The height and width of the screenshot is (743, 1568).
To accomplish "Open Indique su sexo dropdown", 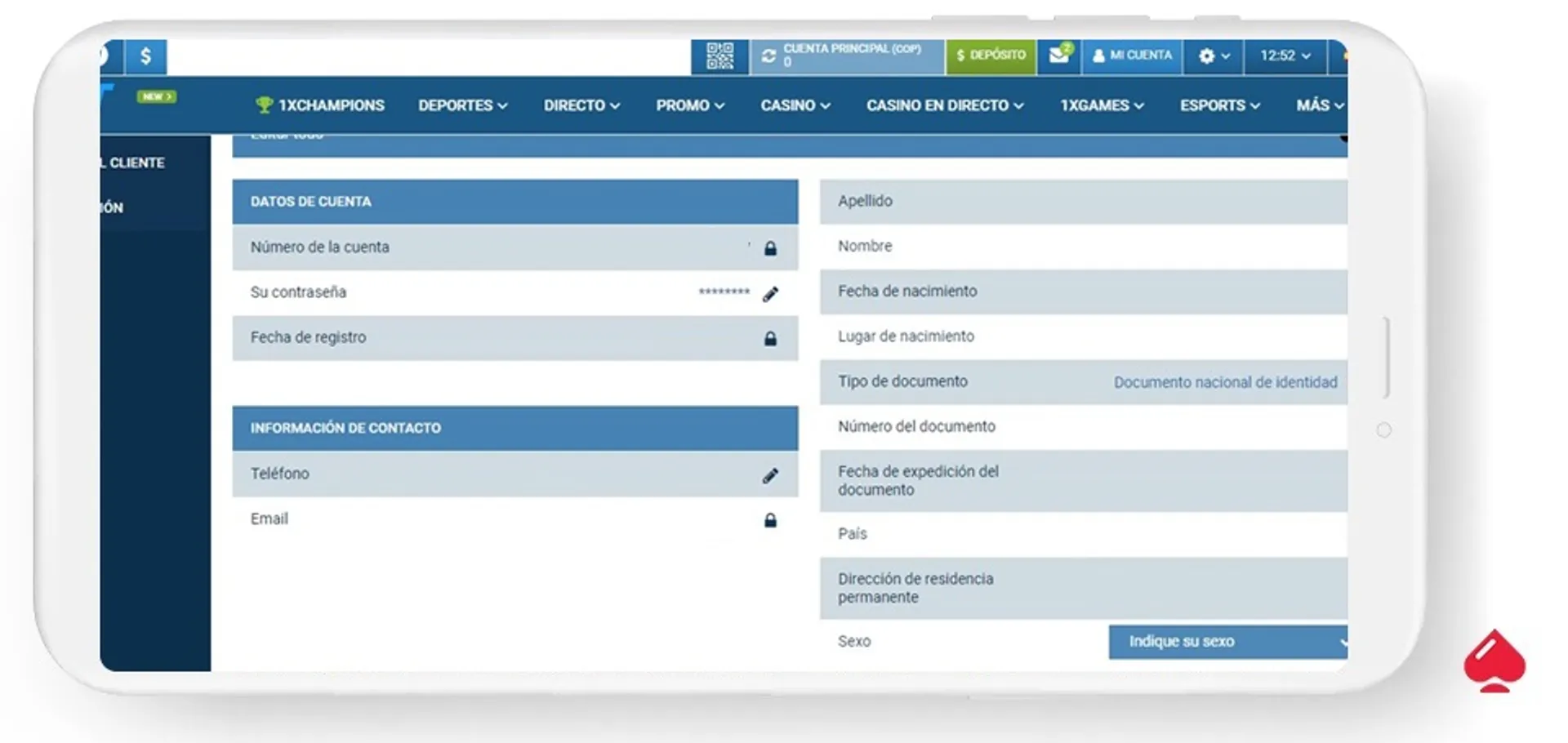I will pos(1228,642).
